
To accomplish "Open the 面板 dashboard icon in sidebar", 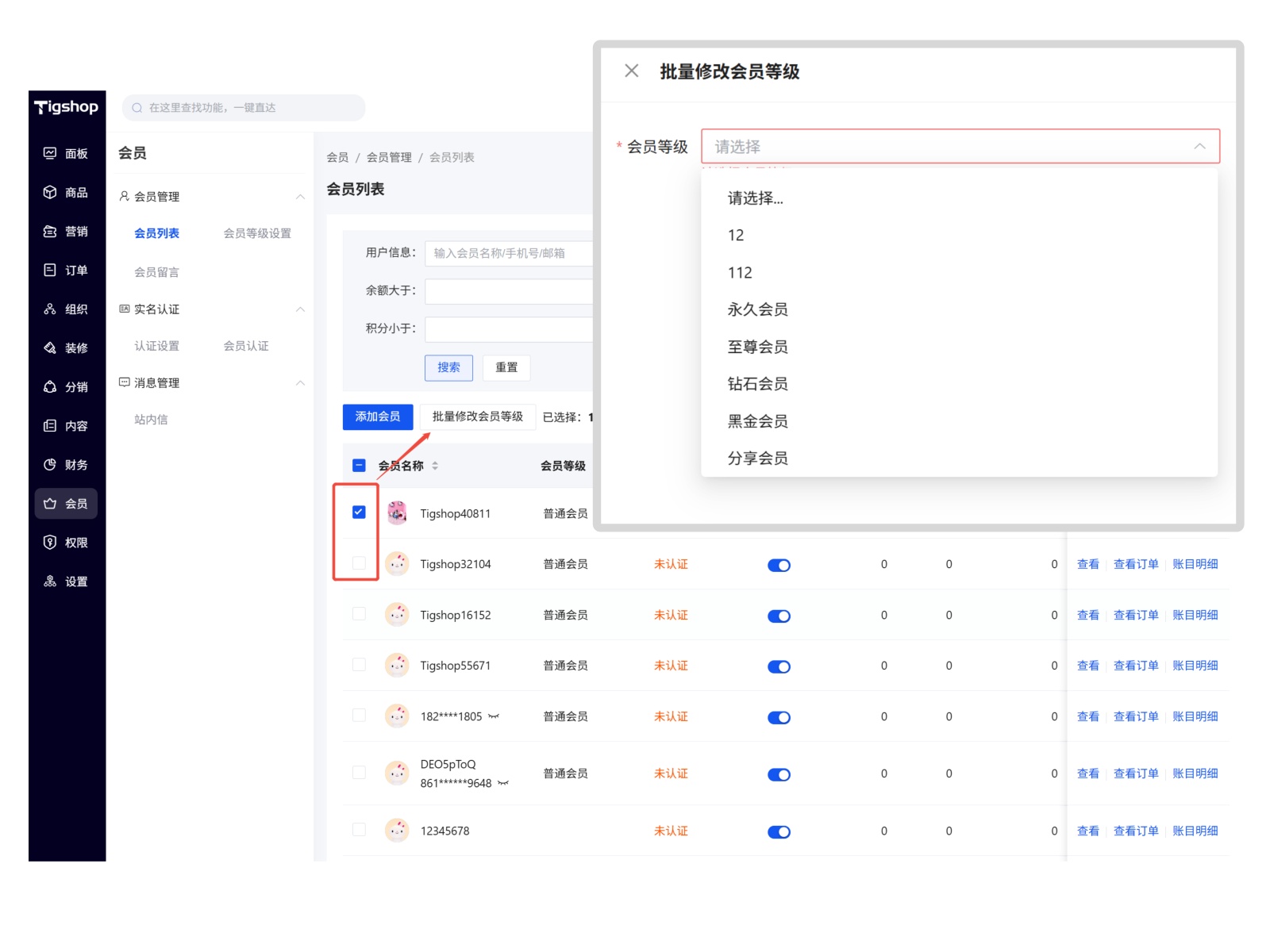I will (x=50, y=153).
